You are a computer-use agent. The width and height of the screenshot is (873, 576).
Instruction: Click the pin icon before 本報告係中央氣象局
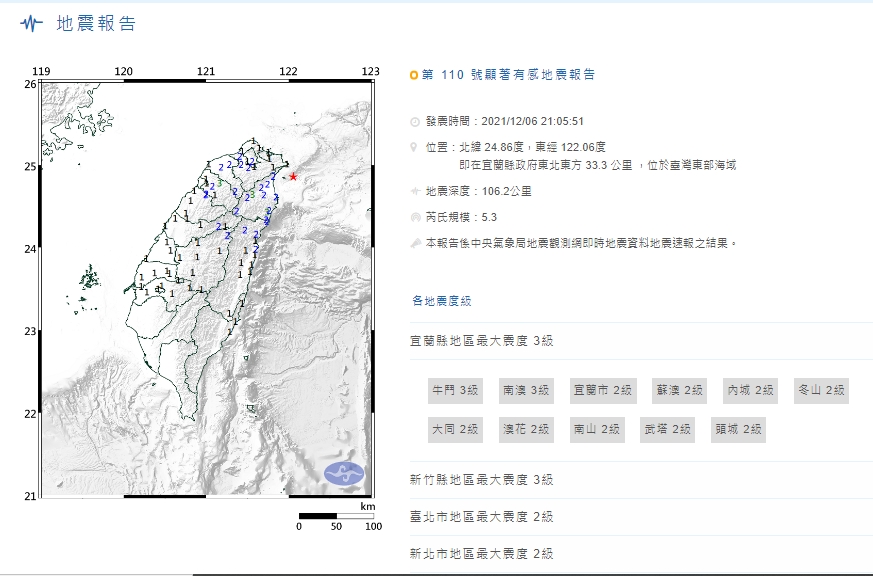point(415,243)
